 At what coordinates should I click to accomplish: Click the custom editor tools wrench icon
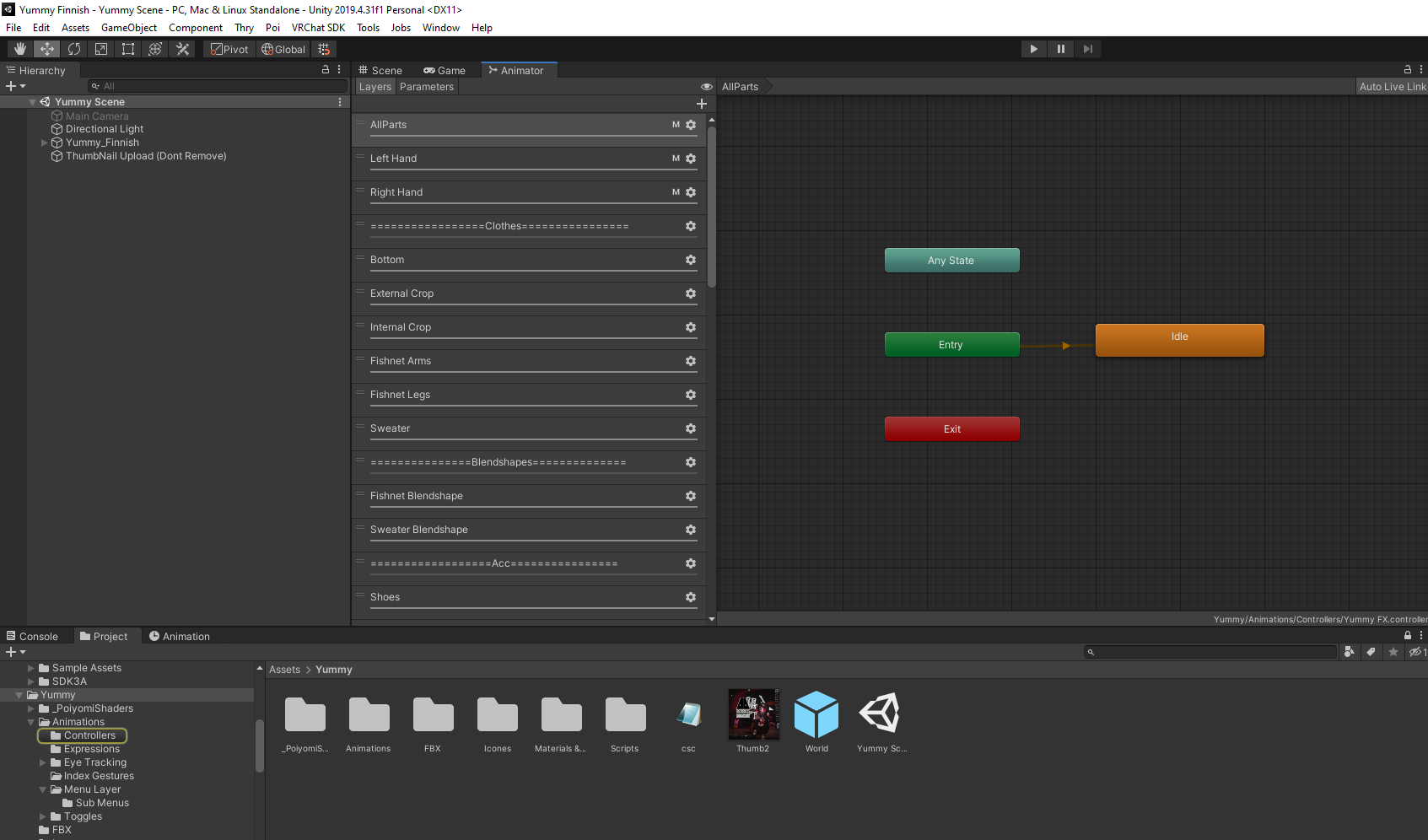pos(182,49)
